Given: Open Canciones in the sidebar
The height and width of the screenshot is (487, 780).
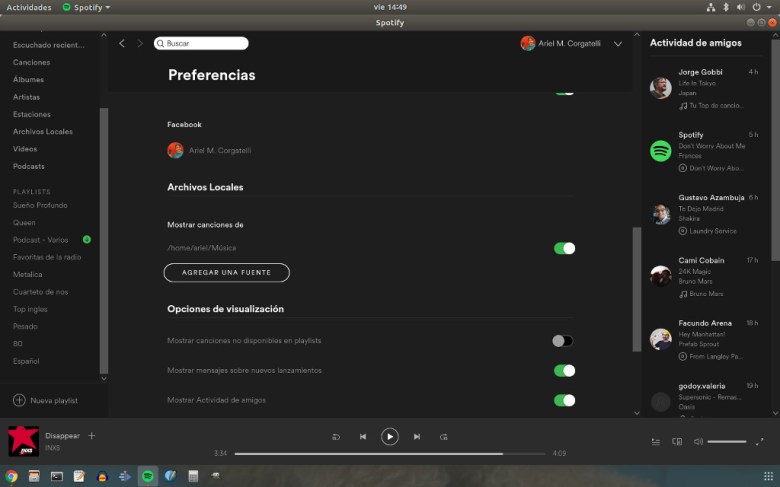Looking at the screenshot, I should click(x=31, y=62).
